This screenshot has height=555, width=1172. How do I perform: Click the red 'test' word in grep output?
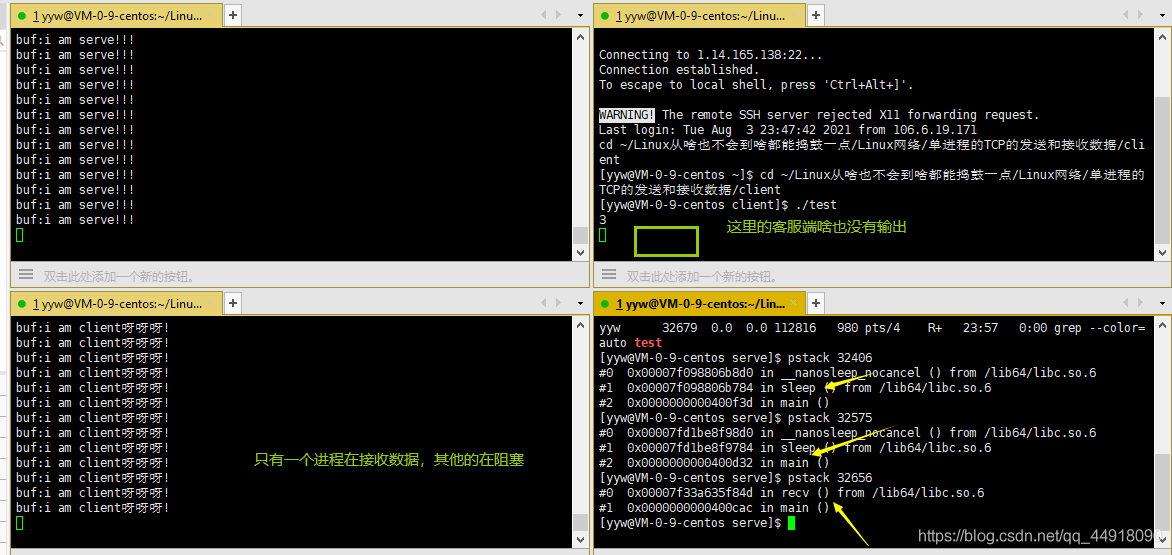[x=648, y=343]
